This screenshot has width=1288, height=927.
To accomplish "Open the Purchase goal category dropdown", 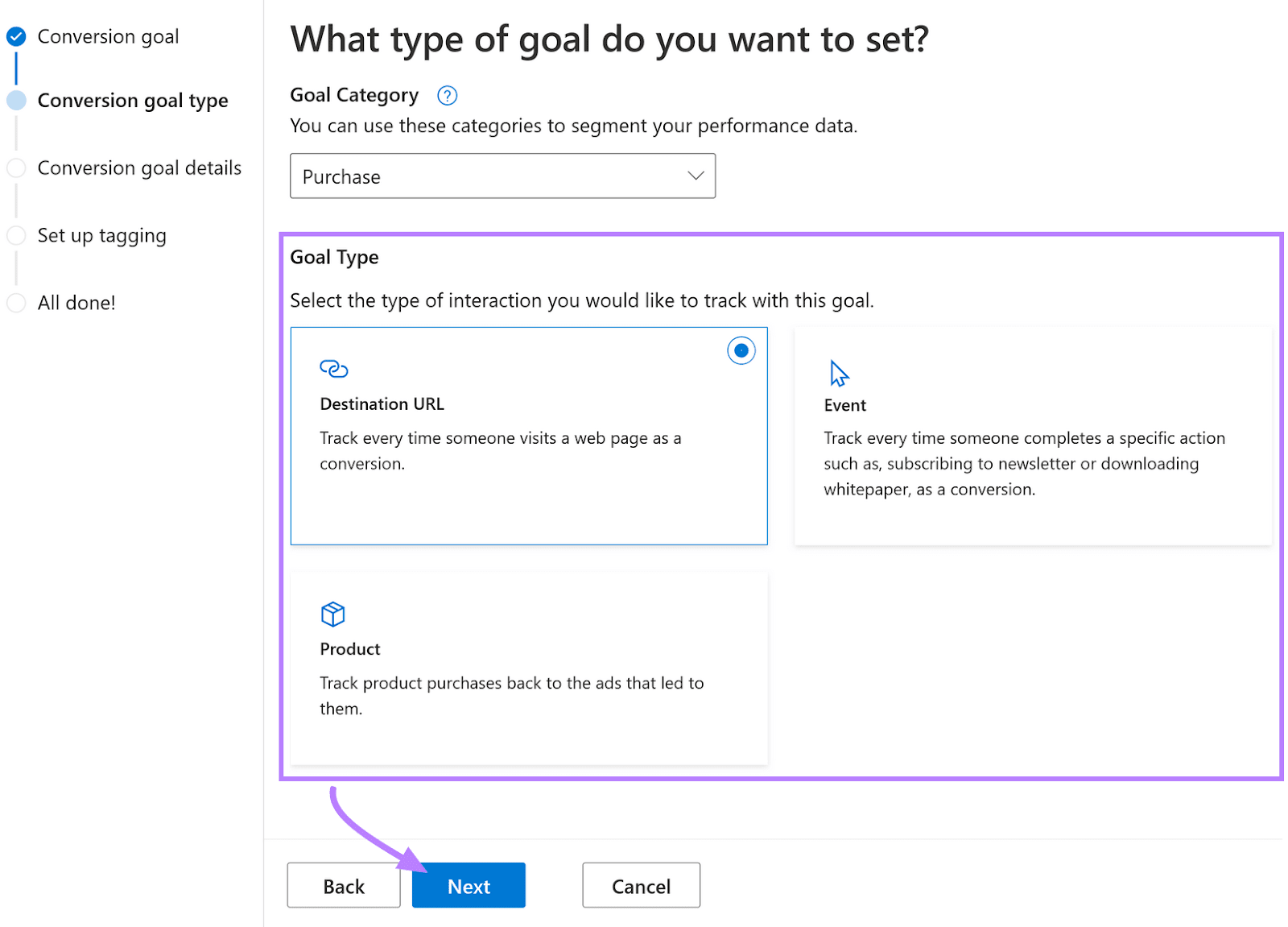I will pos(502,176).
